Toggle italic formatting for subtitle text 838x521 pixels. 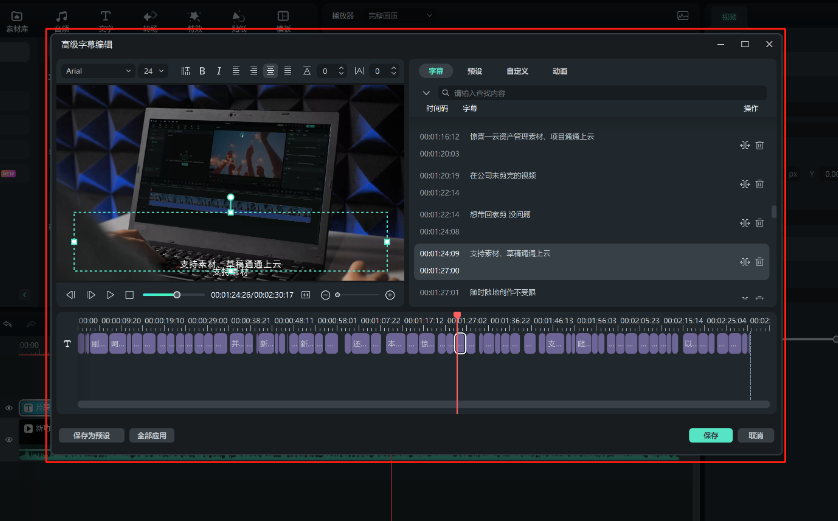click(219, 71)
